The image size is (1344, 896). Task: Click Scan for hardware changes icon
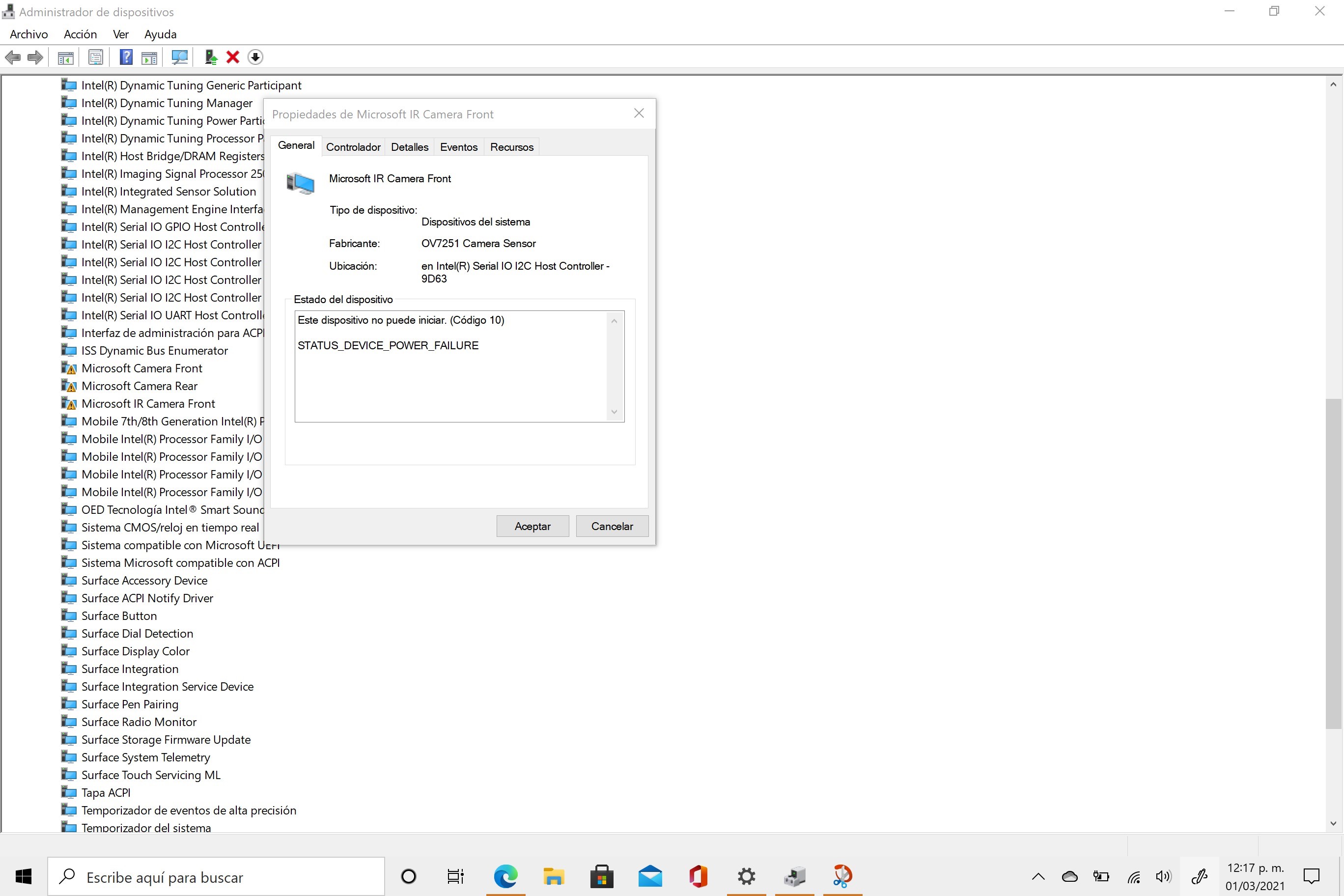(179, 57)
